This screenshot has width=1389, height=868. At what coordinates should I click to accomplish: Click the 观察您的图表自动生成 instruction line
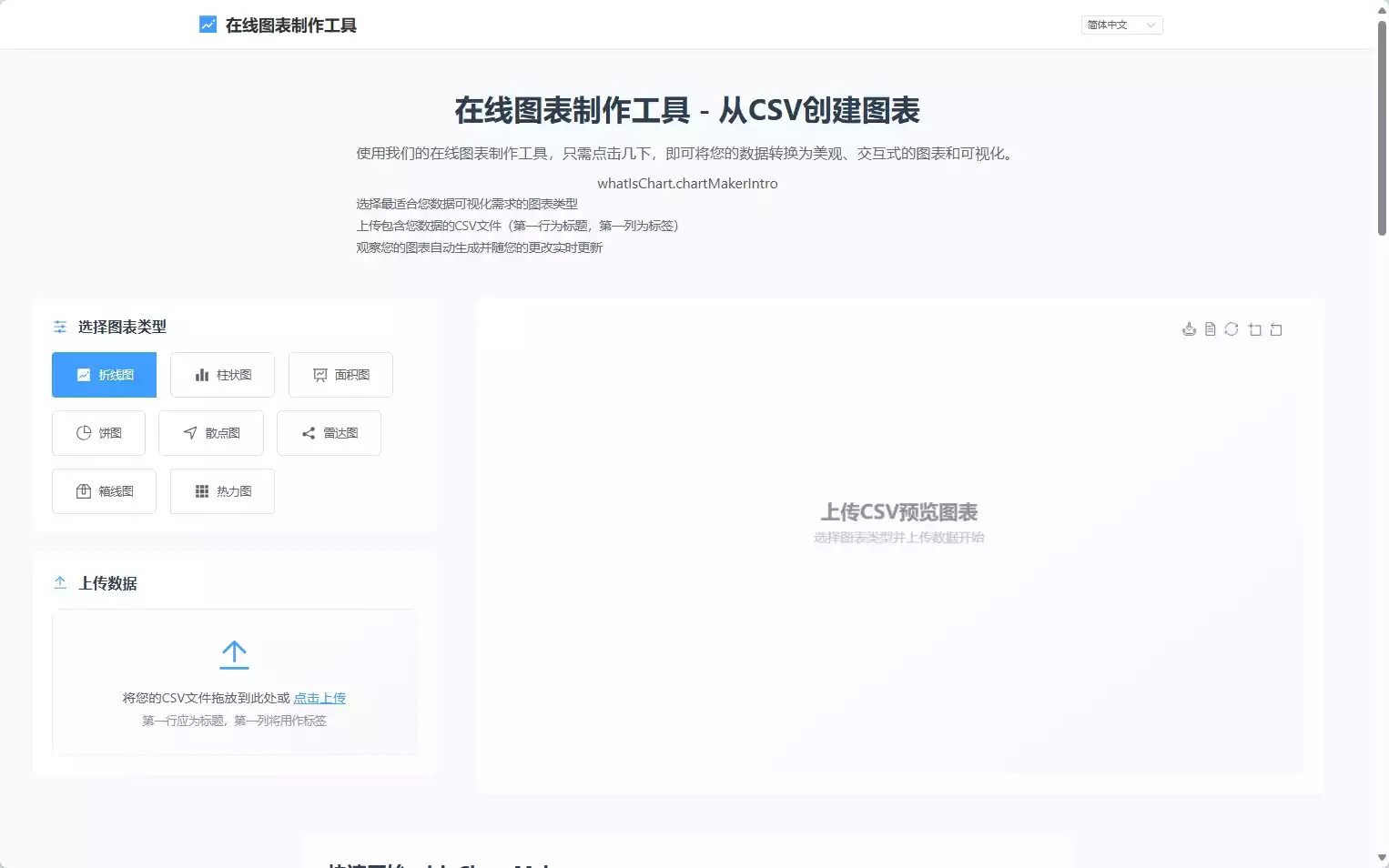click(x=479, y=247)
